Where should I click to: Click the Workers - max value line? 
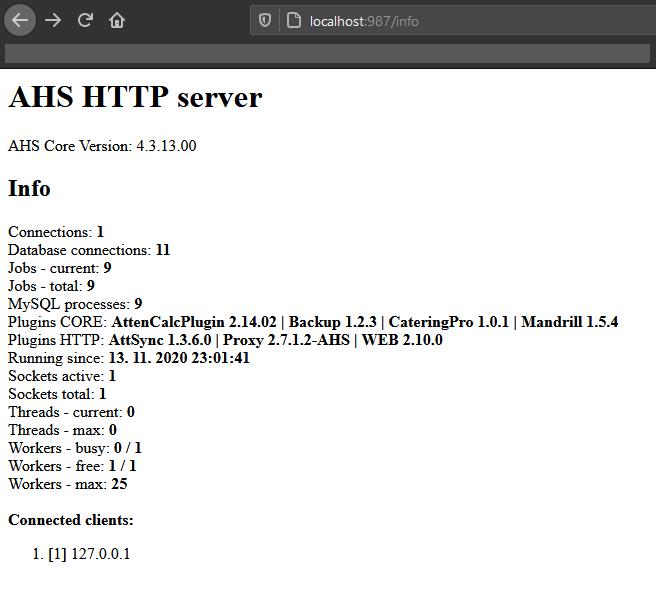point(67,484)
